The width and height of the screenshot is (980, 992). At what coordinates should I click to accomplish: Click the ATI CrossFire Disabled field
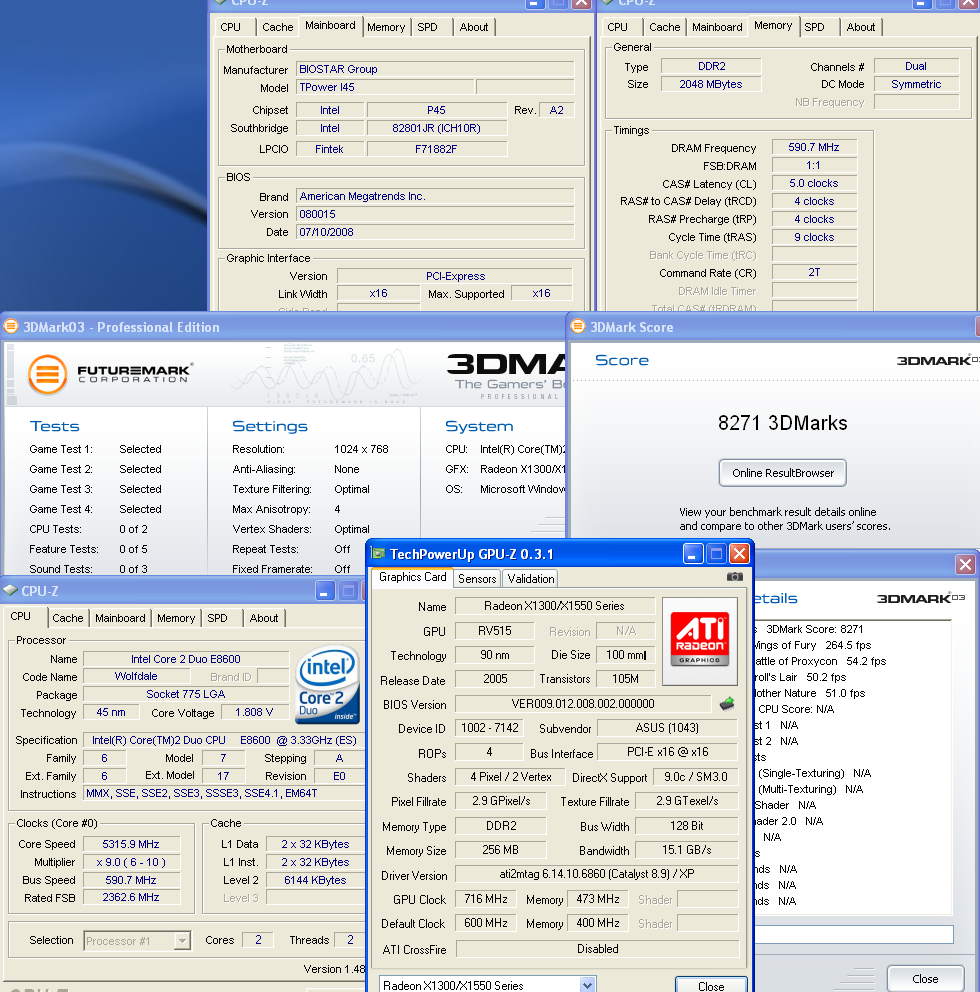coord(597,948)
